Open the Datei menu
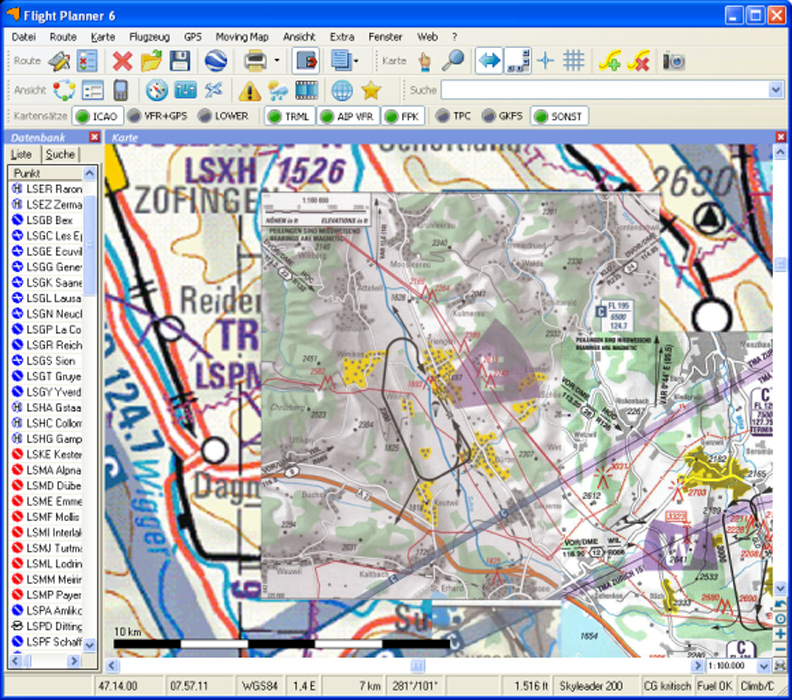The width and height of the screenshot is (792, 700). [24, 37]
